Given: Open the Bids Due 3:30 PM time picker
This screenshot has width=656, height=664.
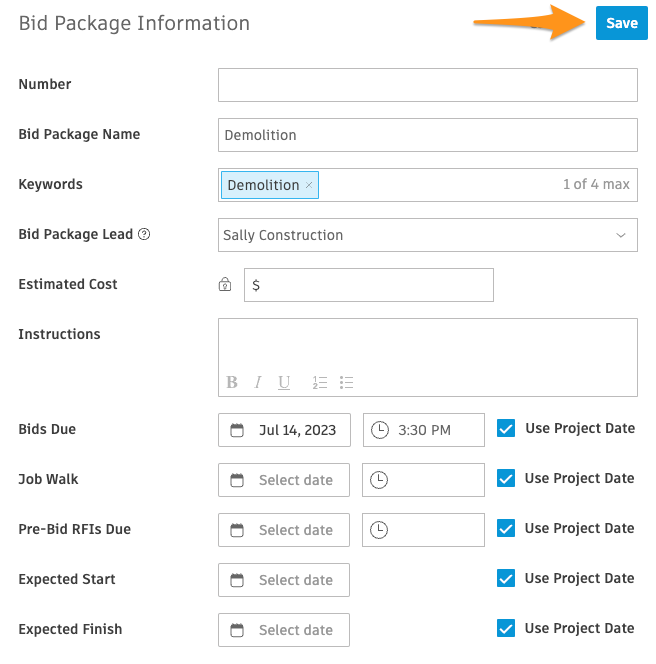Looking at the screenshot, I should pyautogui.click(x=423, y=430).
